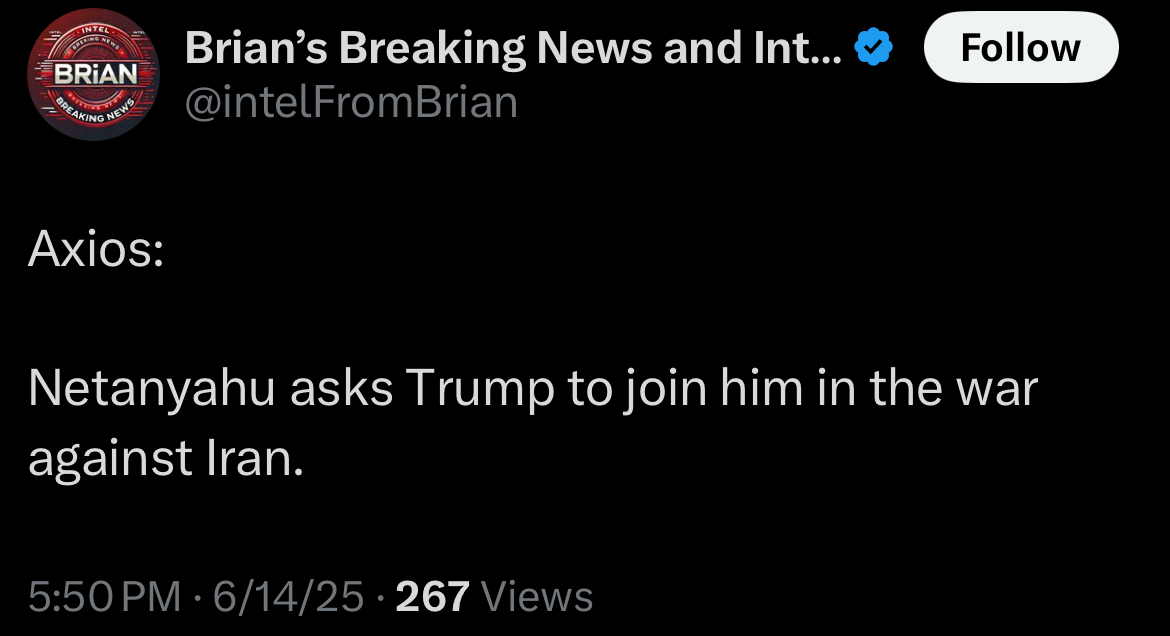The height and width of the screenshot is (636, 1170).
Task: Open Brian's circular profile avatar
Action: pyautogui.click(x=93, y=75)
